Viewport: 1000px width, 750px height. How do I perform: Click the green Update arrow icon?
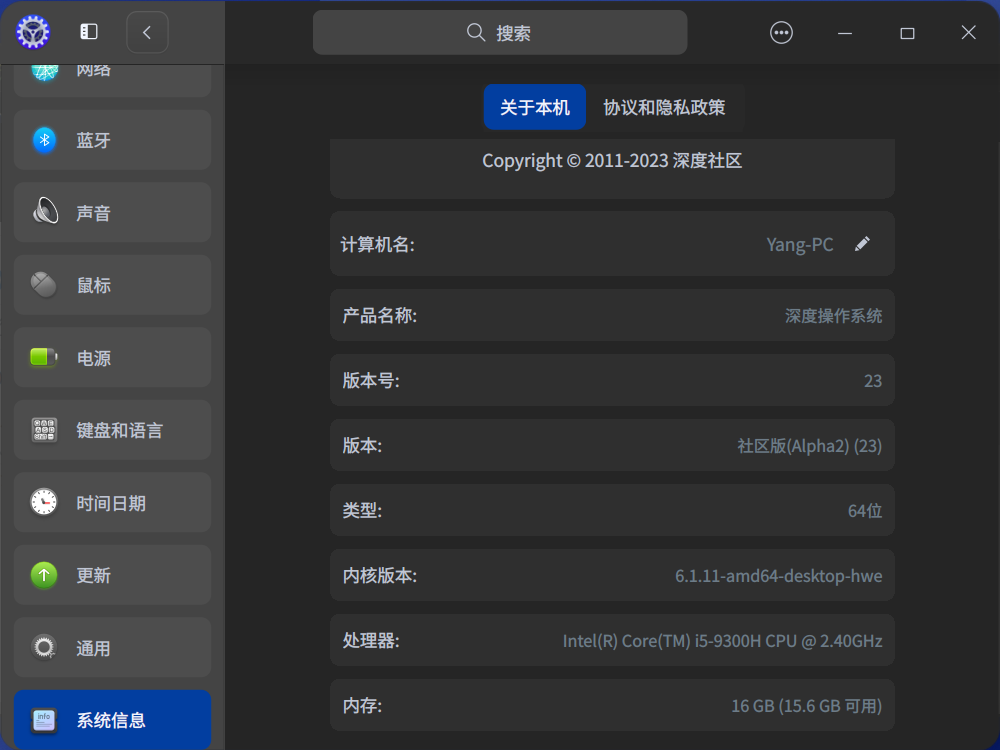pos(44,575)
